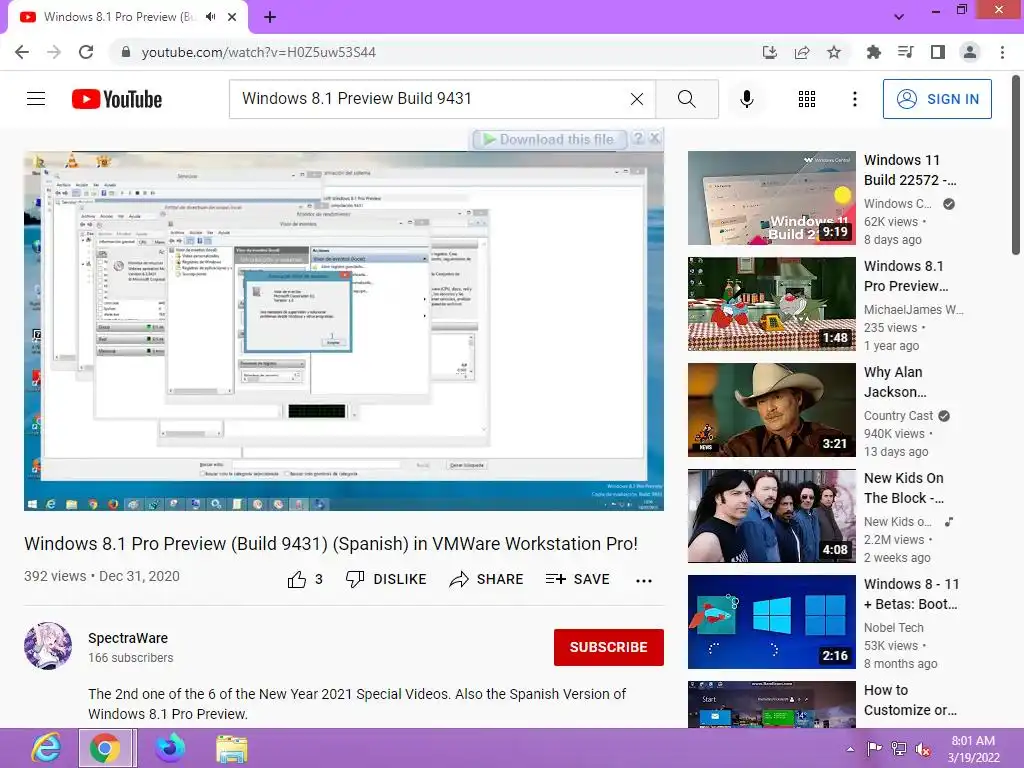Image resolution: width=1024 pixels, height=768 pixels.
Task: Open Windows 11 Build 22572 title link
Action: click(910, 170)
